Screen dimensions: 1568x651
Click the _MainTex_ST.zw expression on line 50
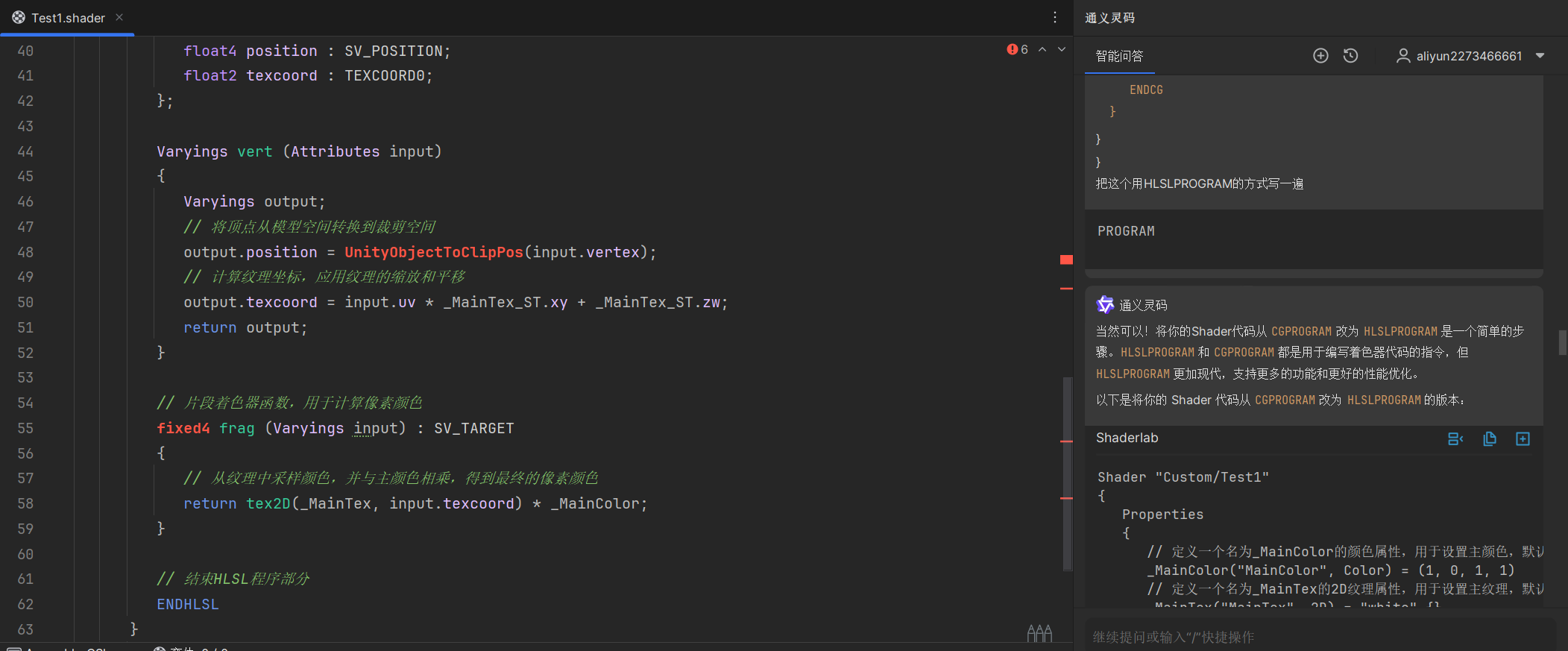click(x=657, y=302)
